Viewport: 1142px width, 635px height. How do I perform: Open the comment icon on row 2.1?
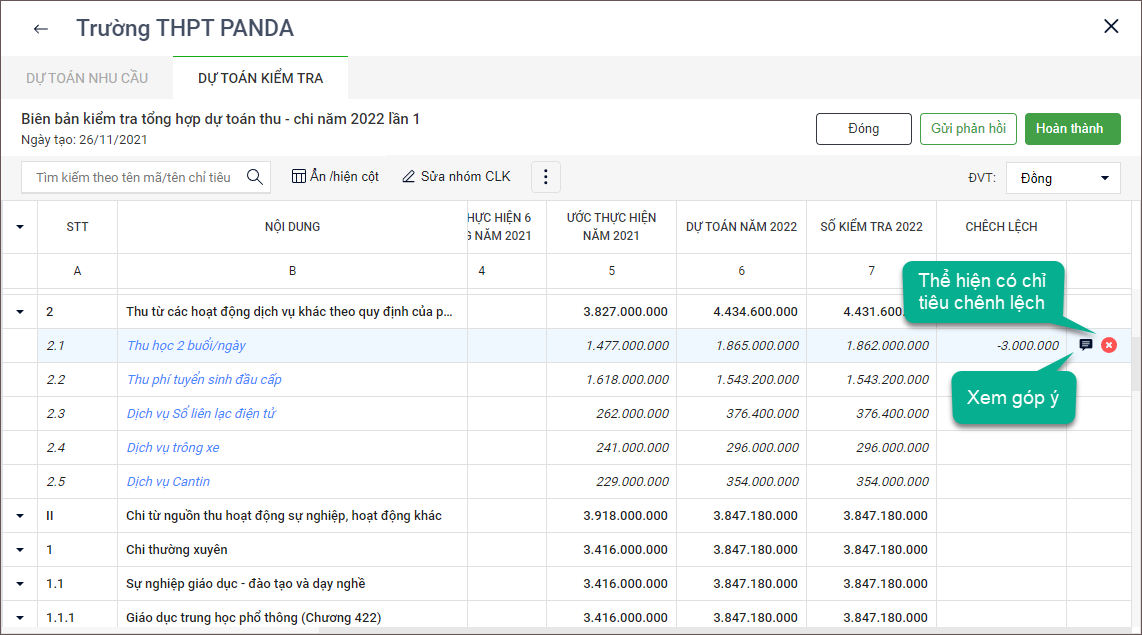point(1086,345)
